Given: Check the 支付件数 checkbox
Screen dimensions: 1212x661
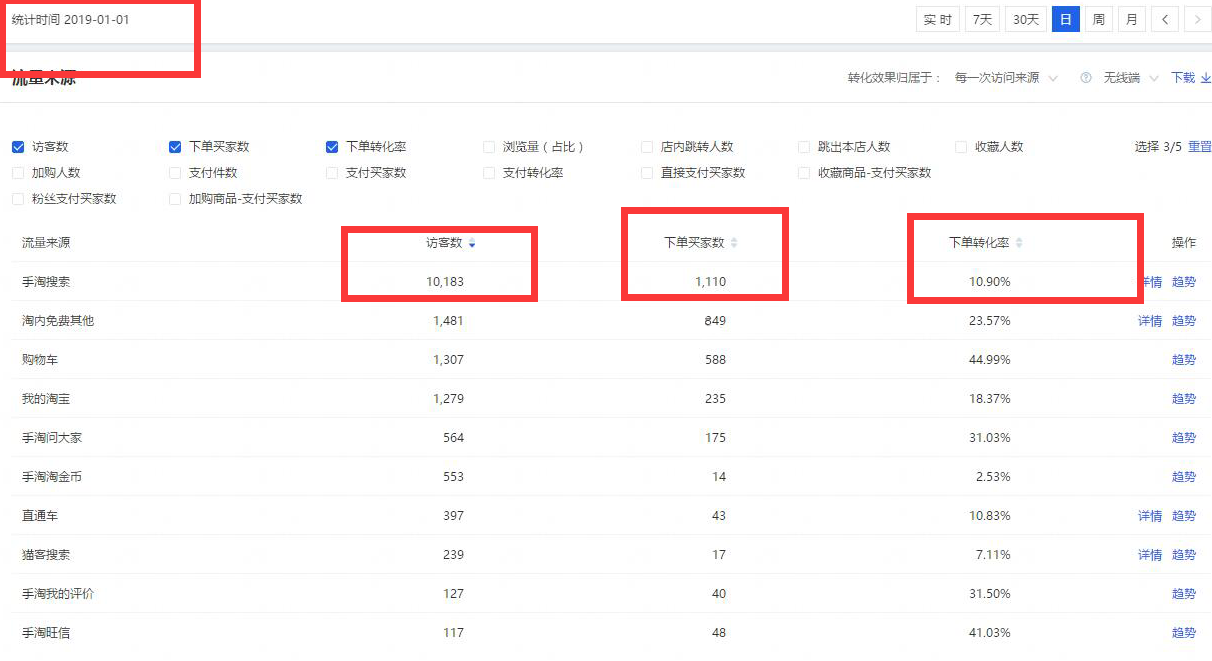Looking at the screenshot, I should click(x=175, y=173).
